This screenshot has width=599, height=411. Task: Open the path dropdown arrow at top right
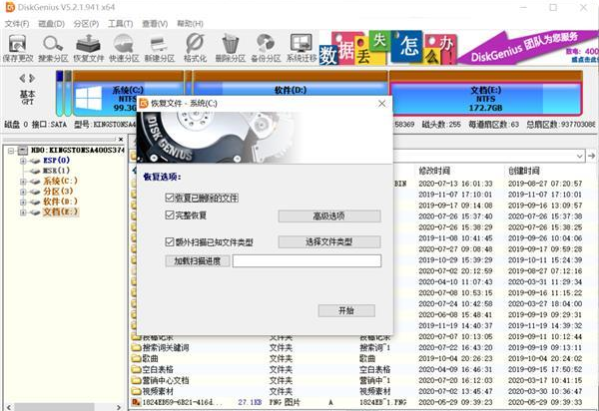(580, 156)
